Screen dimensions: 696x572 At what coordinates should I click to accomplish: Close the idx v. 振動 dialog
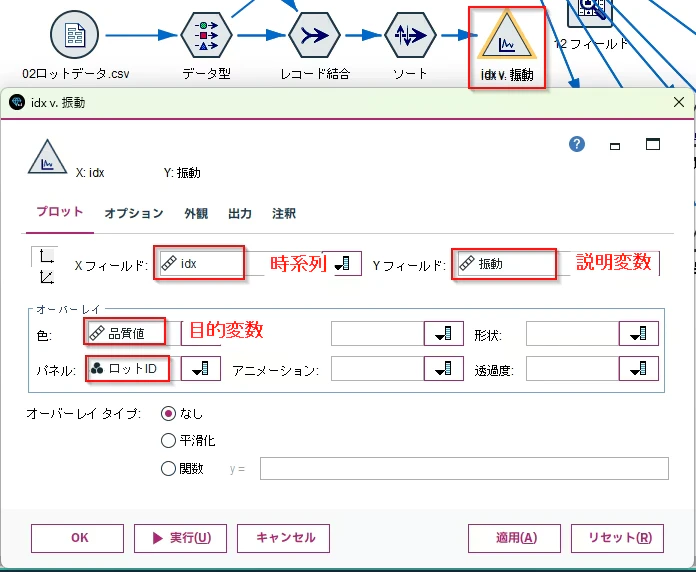point(679,103)
